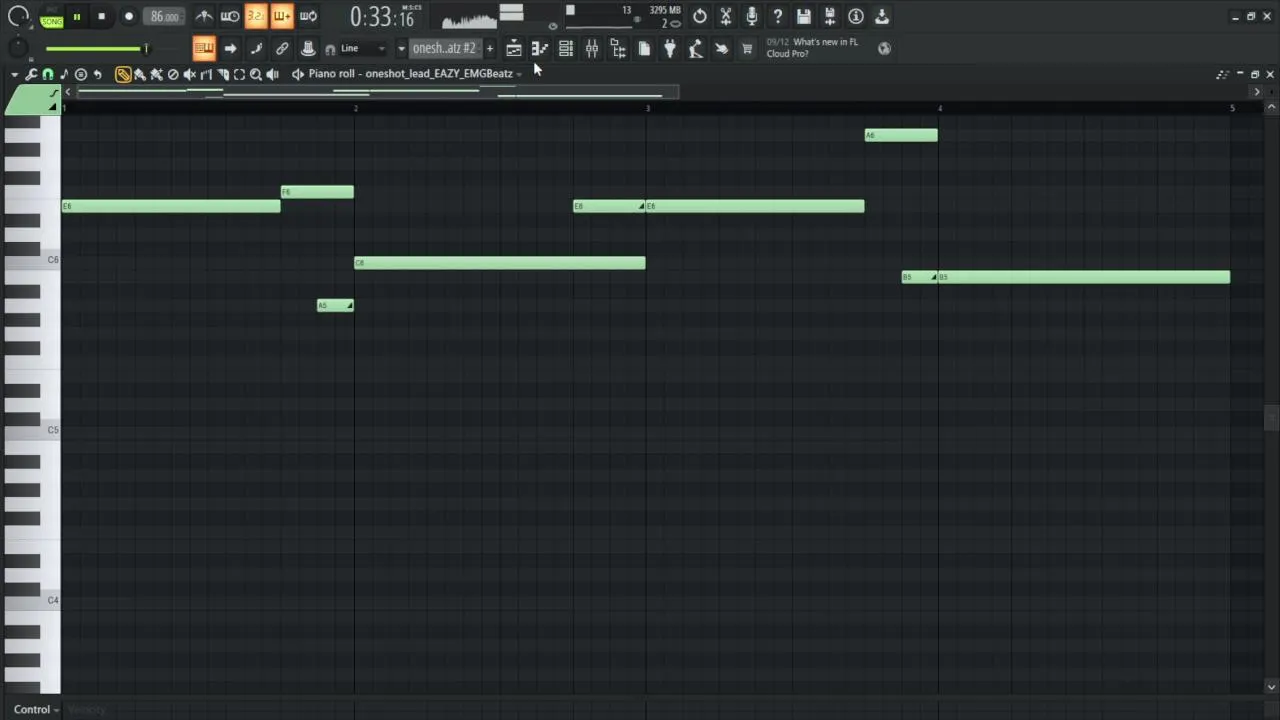The height and width of the screenshot is (720, 1280).
Task: Open pattern selector dropdown arrow
Action: (401, 48)
